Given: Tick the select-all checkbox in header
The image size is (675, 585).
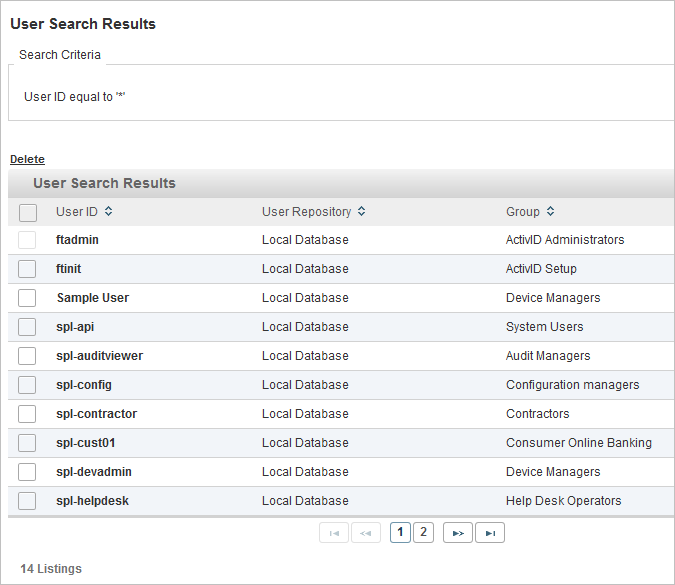Looking at the screenshot, I should point(28,213).
